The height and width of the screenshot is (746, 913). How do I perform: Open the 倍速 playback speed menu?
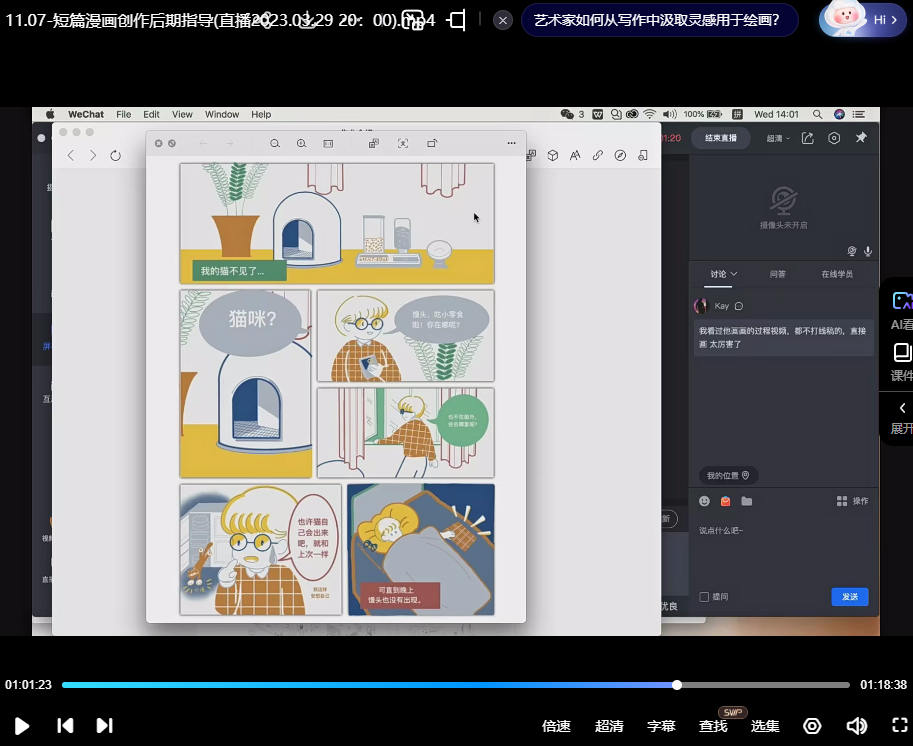pyautogui.click(x=556, y=726)
